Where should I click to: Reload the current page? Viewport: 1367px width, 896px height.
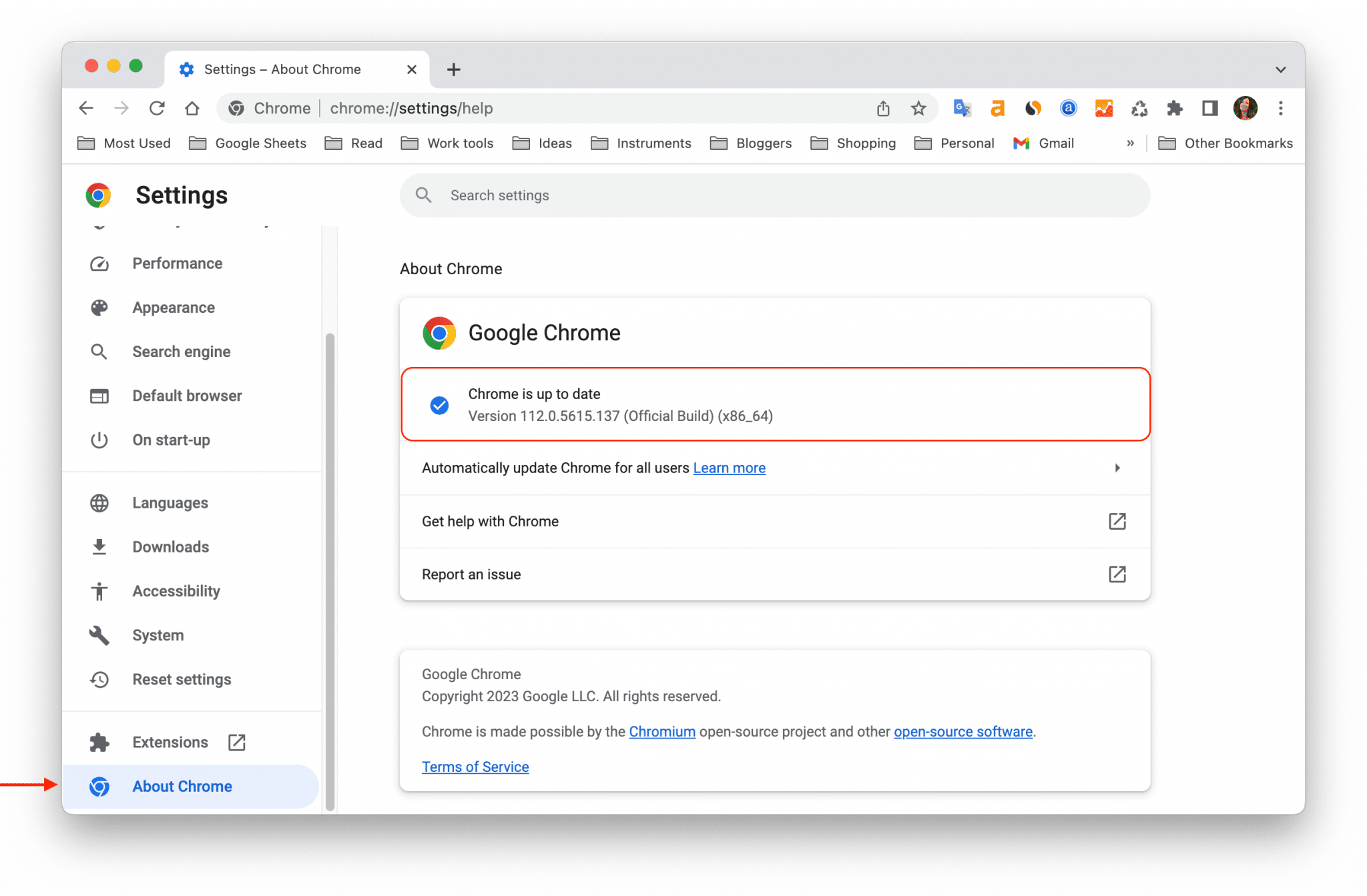click(156, 108)
